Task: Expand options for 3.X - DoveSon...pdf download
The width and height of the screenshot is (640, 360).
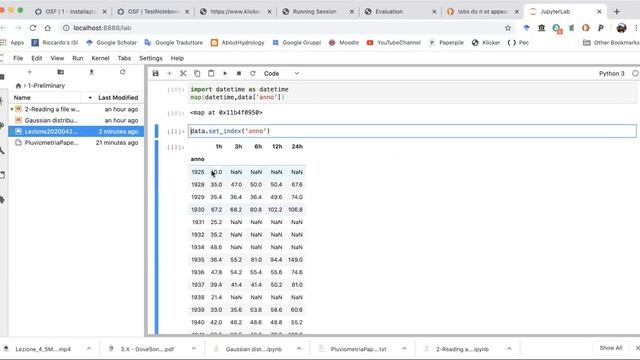Action: click(194, 349)
